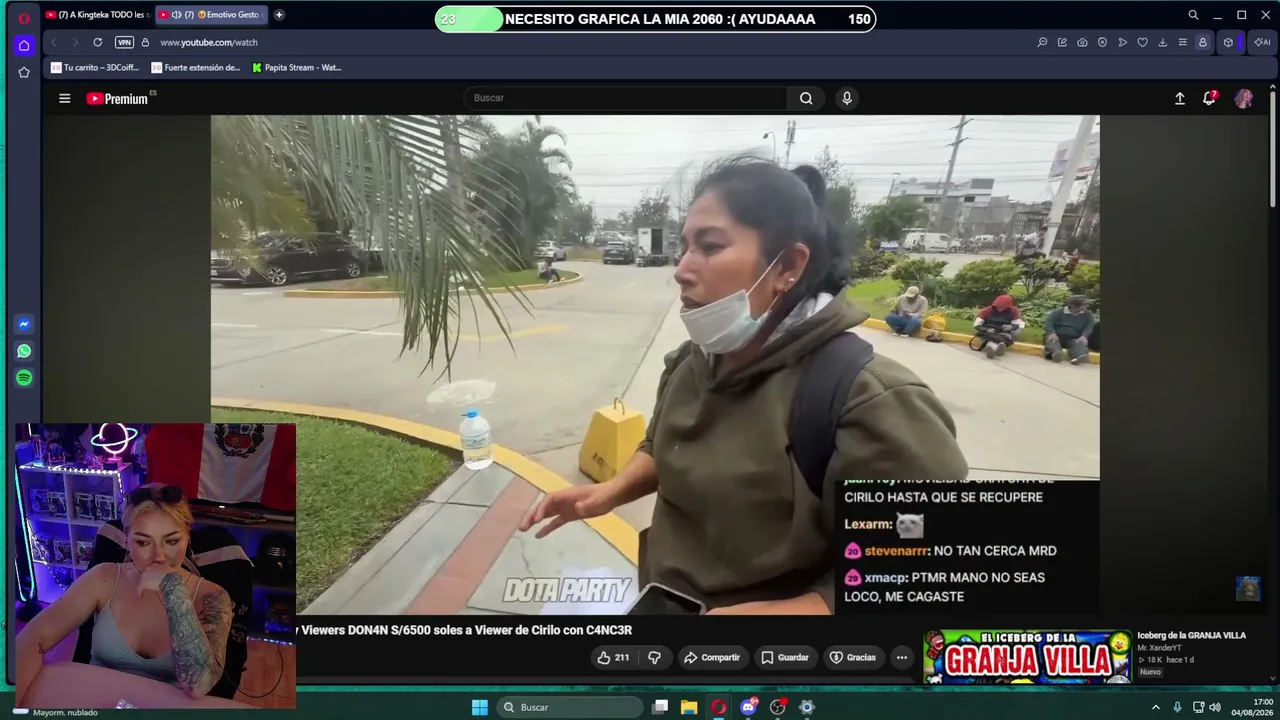Save video with the Guardar button
This screenshot has height=720, width=1280.
[785, 657]
